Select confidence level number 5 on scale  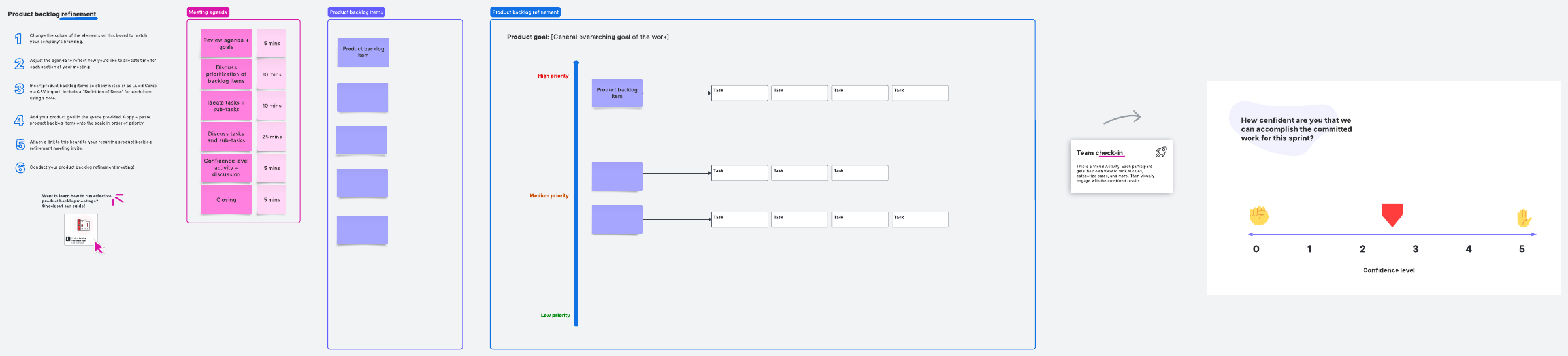click(1522, 249)
